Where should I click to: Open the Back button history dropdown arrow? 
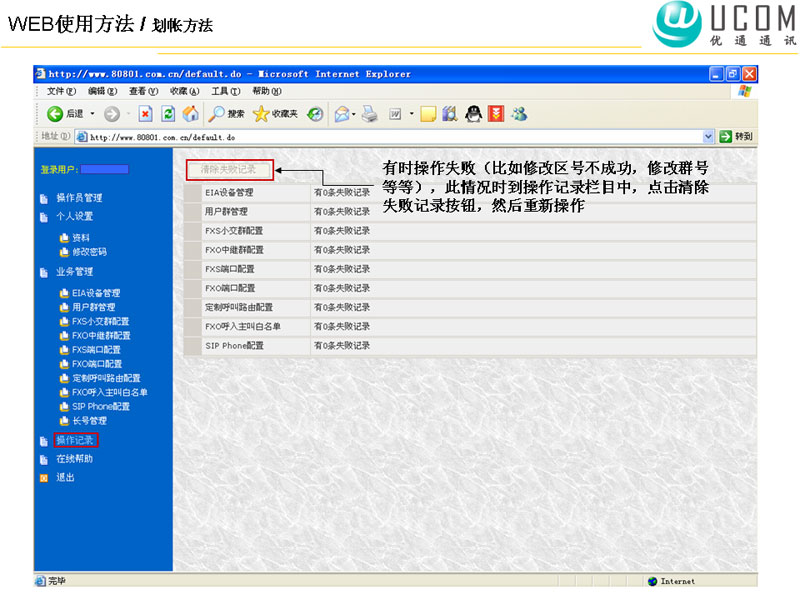coord(91,114)
